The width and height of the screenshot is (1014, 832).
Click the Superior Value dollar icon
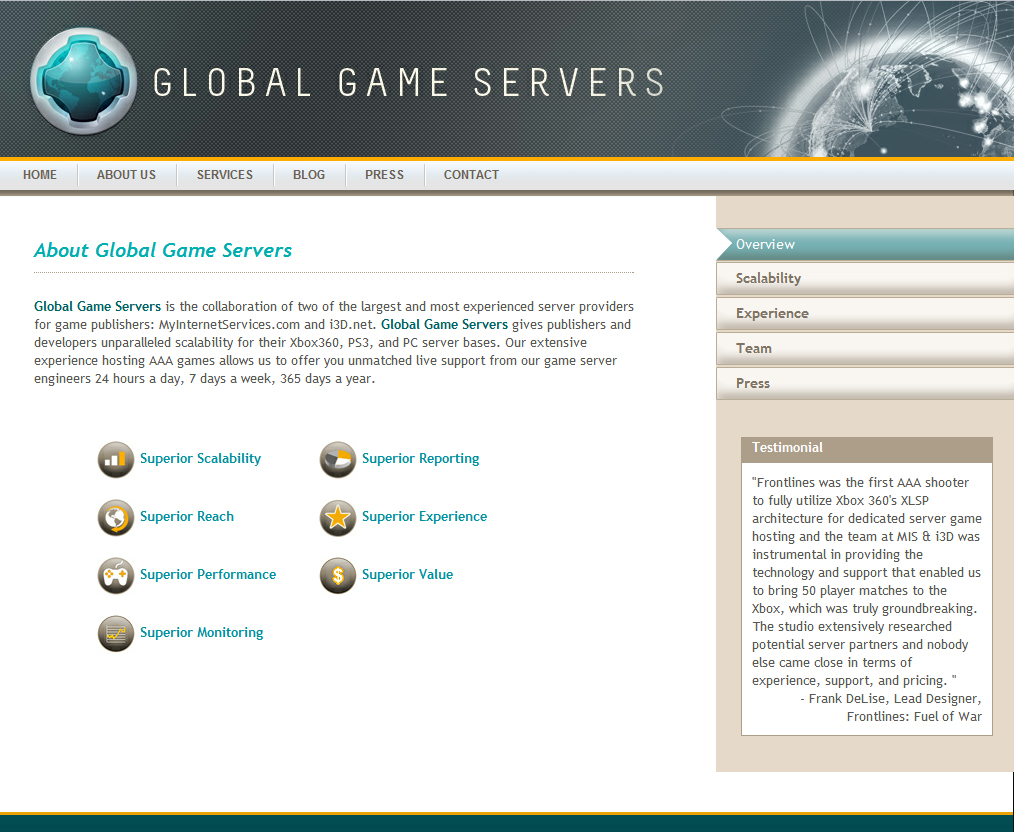[x=338, y=575]
